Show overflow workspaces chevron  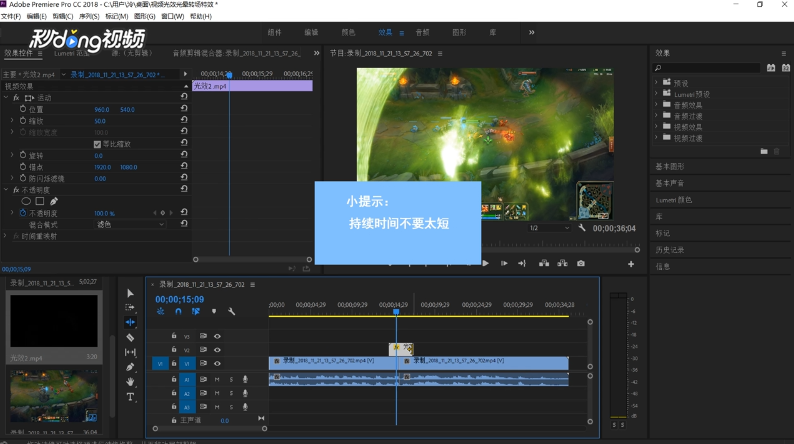[x=531, y=32]
